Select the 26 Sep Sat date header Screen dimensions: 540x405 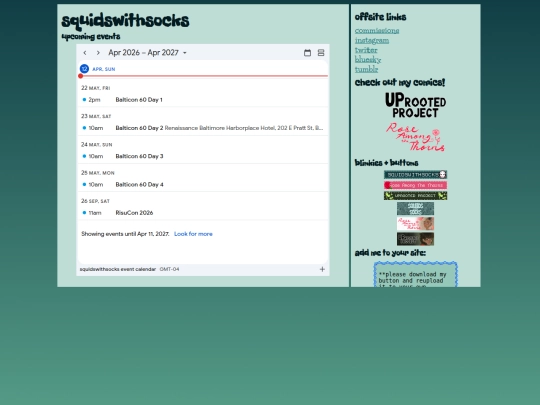coord(95,201)
